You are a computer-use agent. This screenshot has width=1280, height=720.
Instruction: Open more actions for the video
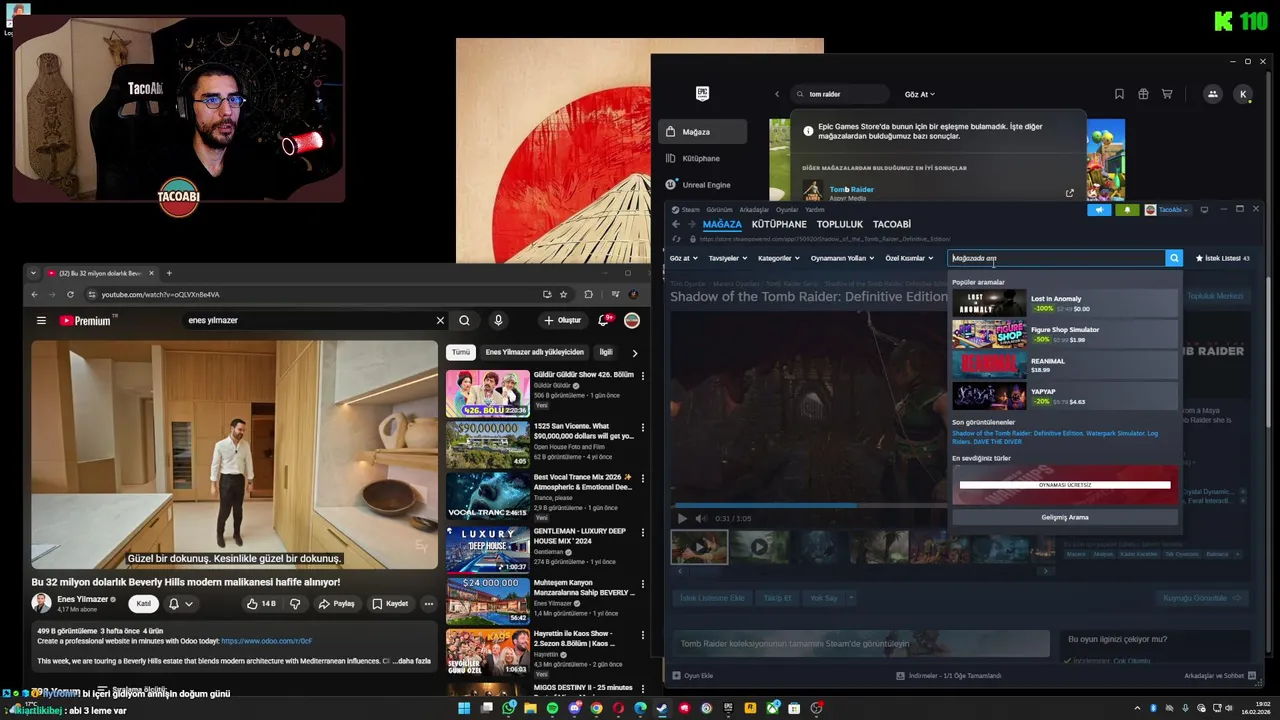(x=429, y=604)
